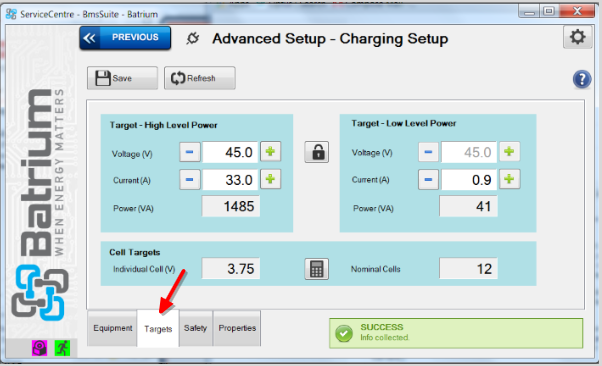Increase High Level Power current
This screenshot has height=366, width=602.
[x=270, y=179]
